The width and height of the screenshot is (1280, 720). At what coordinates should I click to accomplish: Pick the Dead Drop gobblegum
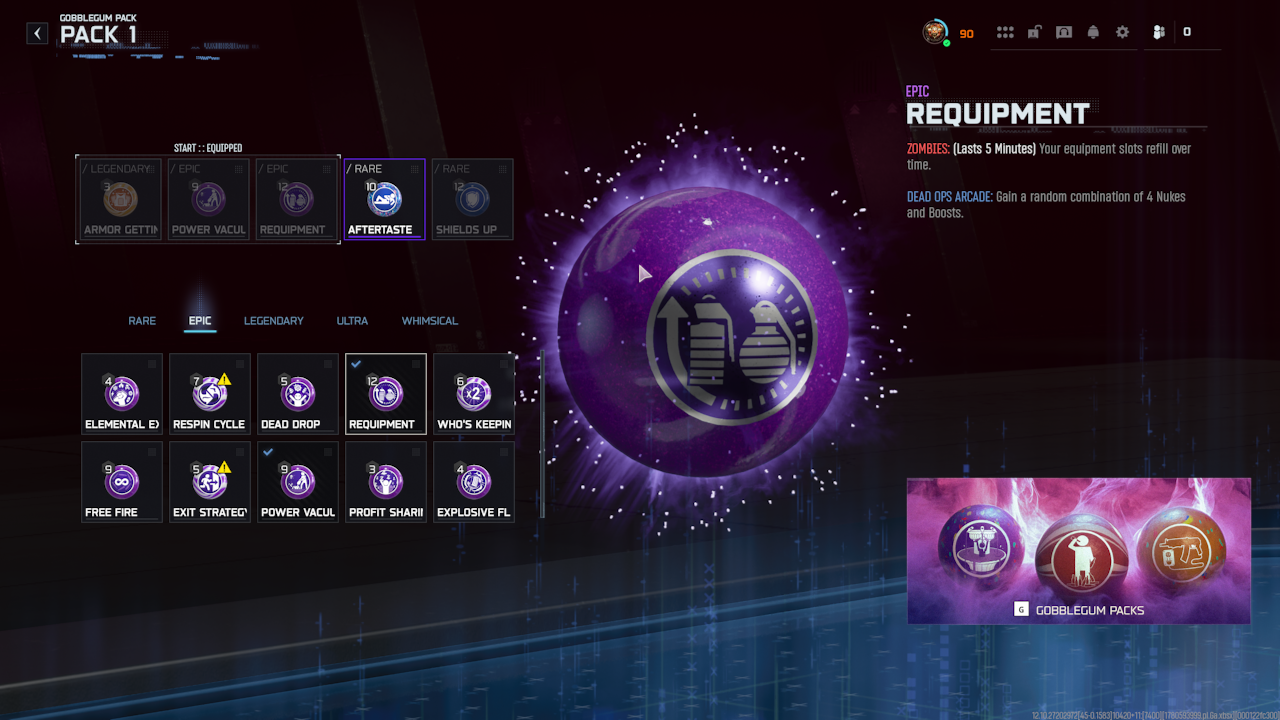tap(298, 394)
